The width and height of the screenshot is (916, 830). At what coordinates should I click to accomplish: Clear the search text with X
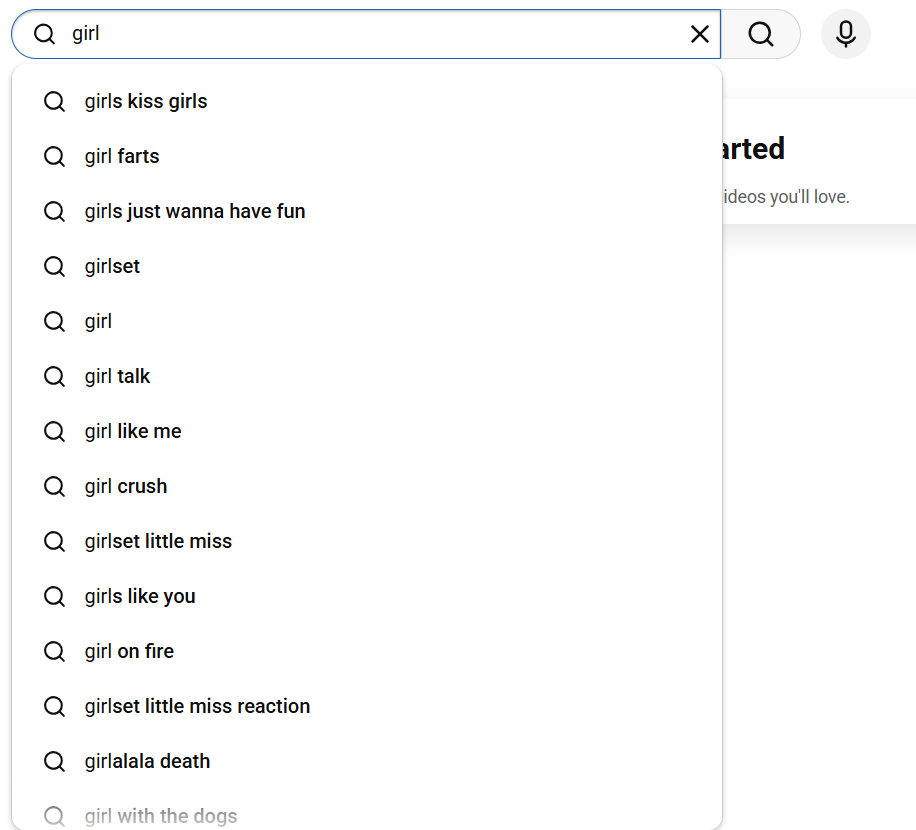pyautogui.click(x=699, y=34)
